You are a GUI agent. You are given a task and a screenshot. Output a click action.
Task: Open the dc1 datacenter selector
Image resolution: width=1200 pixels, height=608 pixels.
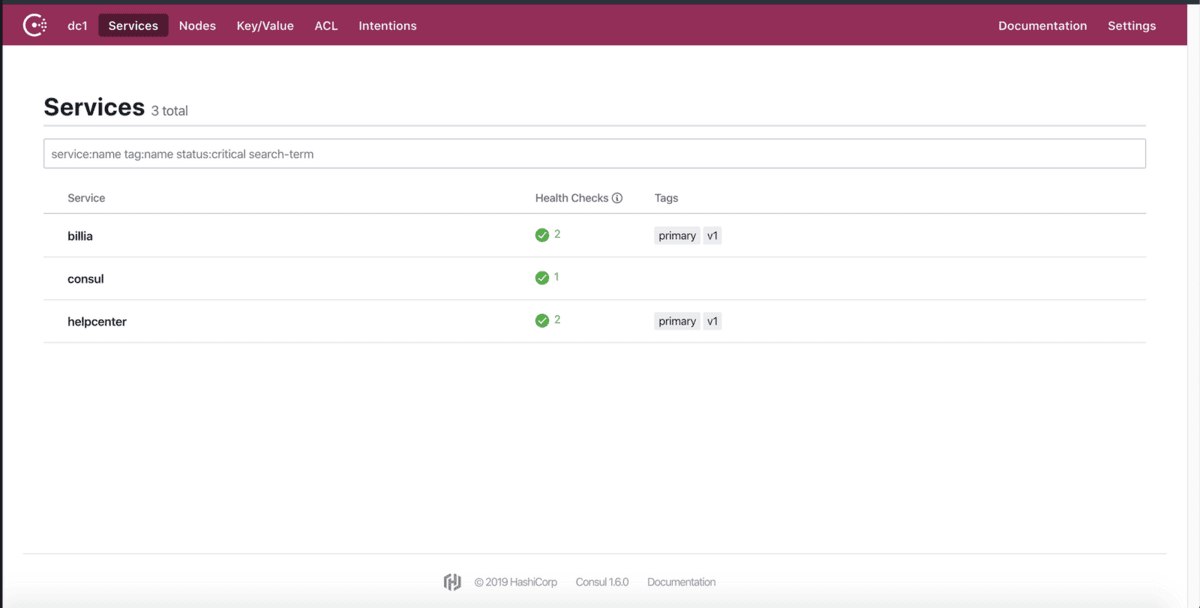pos(77,26)
